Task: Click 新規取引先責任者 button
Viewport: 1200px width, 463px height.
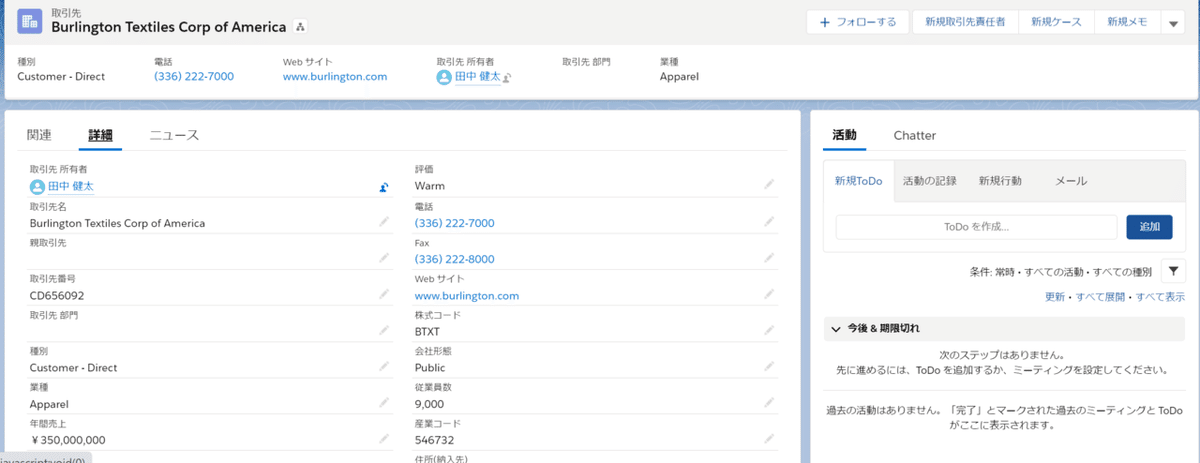Action: tap(965, 22)
